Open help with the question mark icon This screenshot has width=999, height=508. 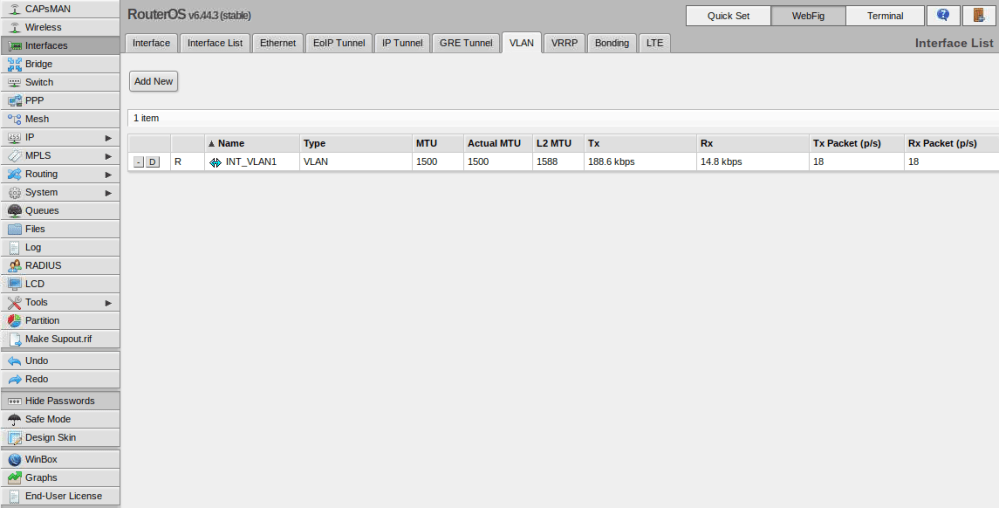point(943,15)
